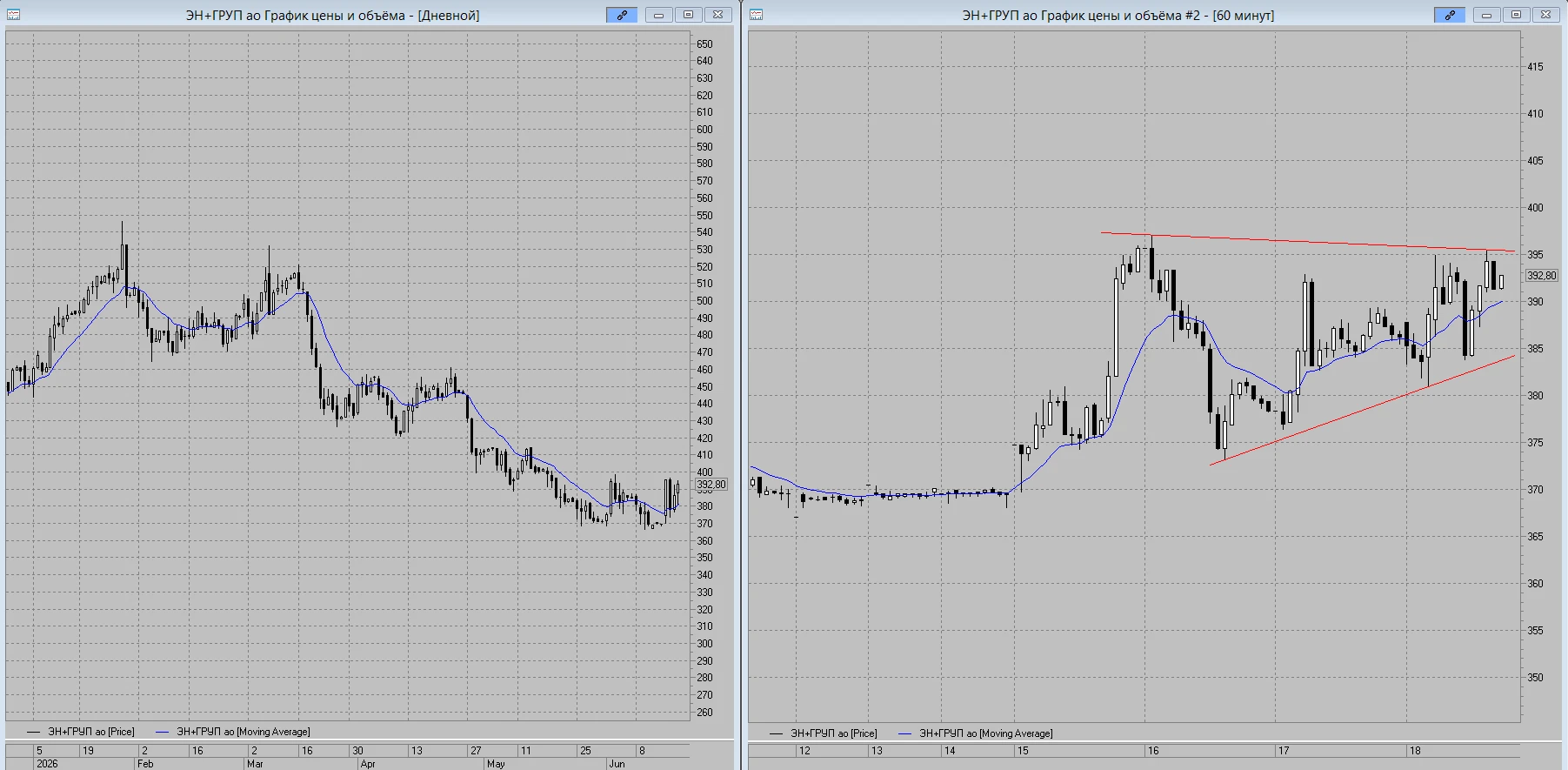This screenshot has width=1568, height=770.
Task: Minimize the 60 минут chart window
Action: click(1486, 15)
